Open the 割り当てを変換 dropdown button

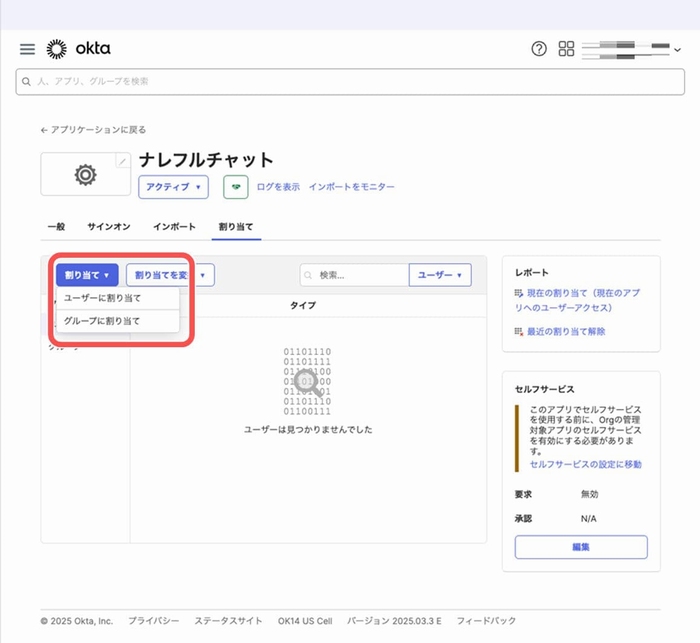[170, 275]
